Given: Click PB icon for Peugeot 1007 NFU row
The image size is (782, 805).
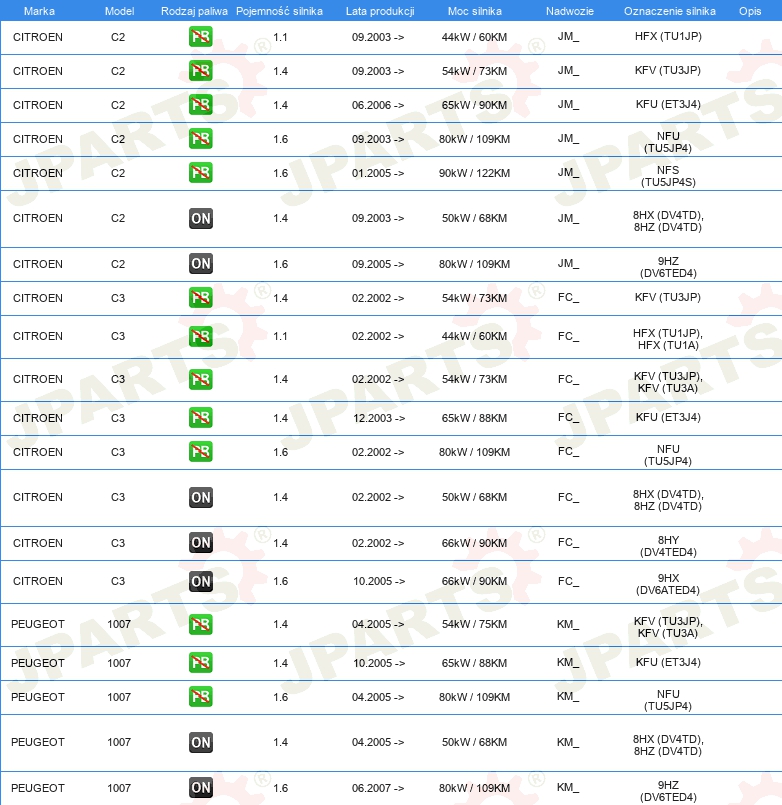Looking at the screenshot, I should point(200,697).
